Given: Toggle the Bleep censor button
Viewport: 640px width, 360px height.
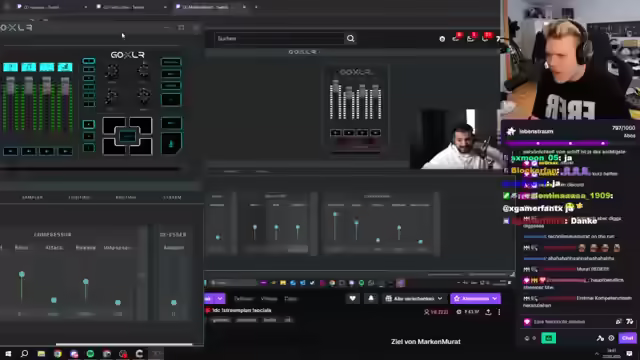Looking at the screenshot, I should click(171, 123).
